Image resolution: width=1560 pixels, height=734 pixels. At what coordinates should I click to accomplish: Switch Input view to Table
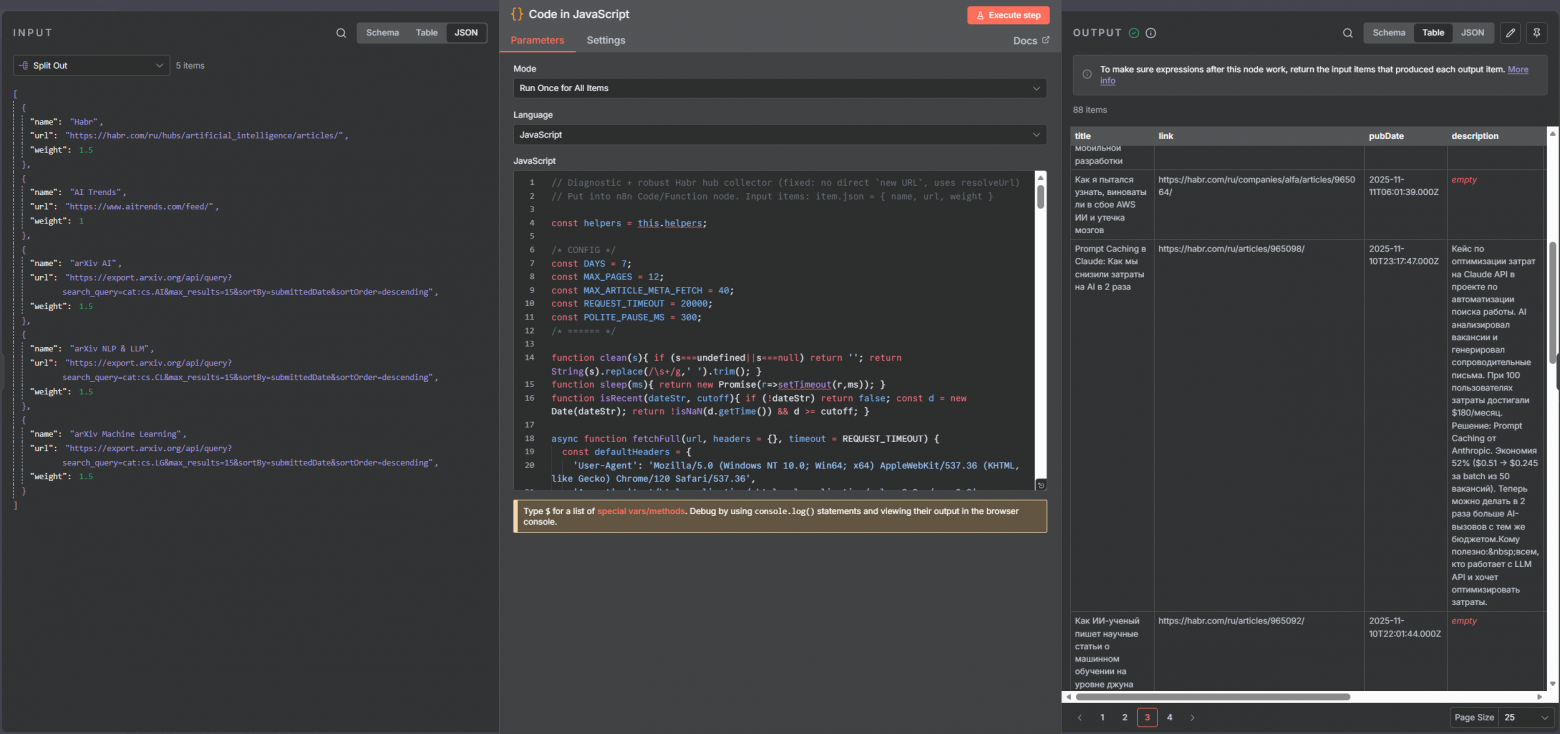point(427,33)
